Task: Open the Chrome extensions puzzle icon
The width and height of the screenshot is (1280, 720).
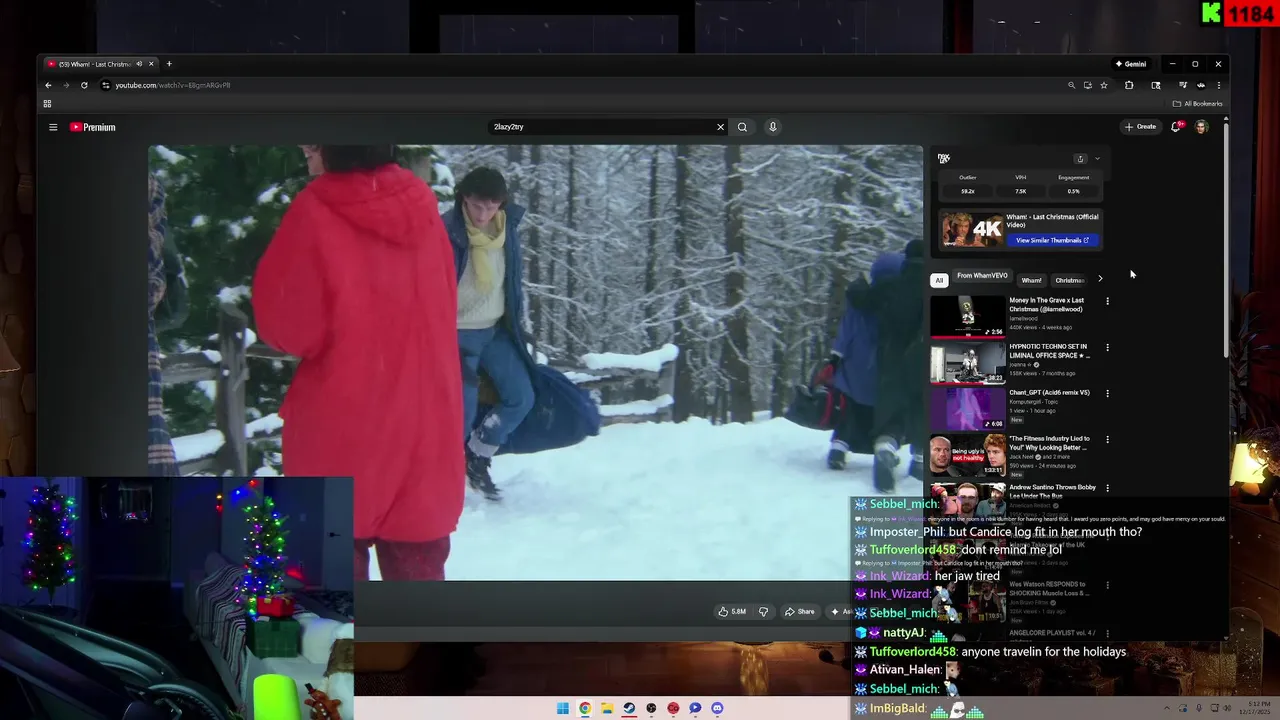Action: pyautogui.click(x=1129, y=85)
